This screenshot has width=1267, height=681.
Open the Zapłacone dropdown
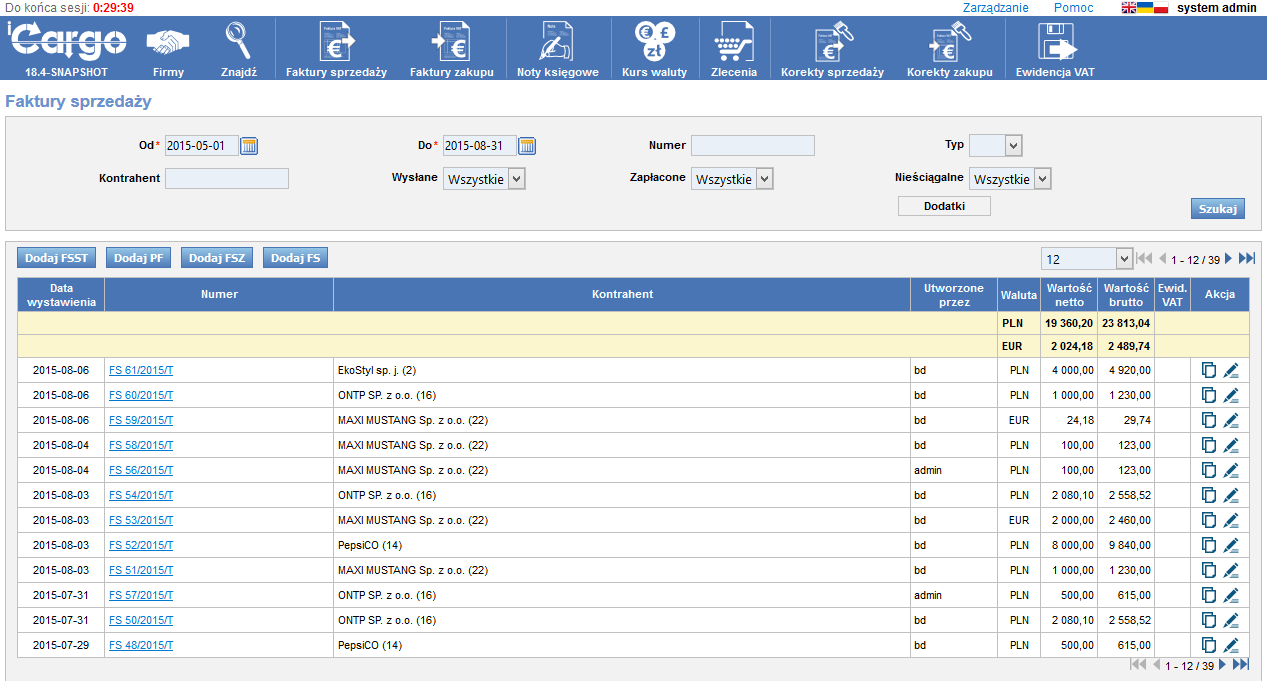click(x=764, y=179)
